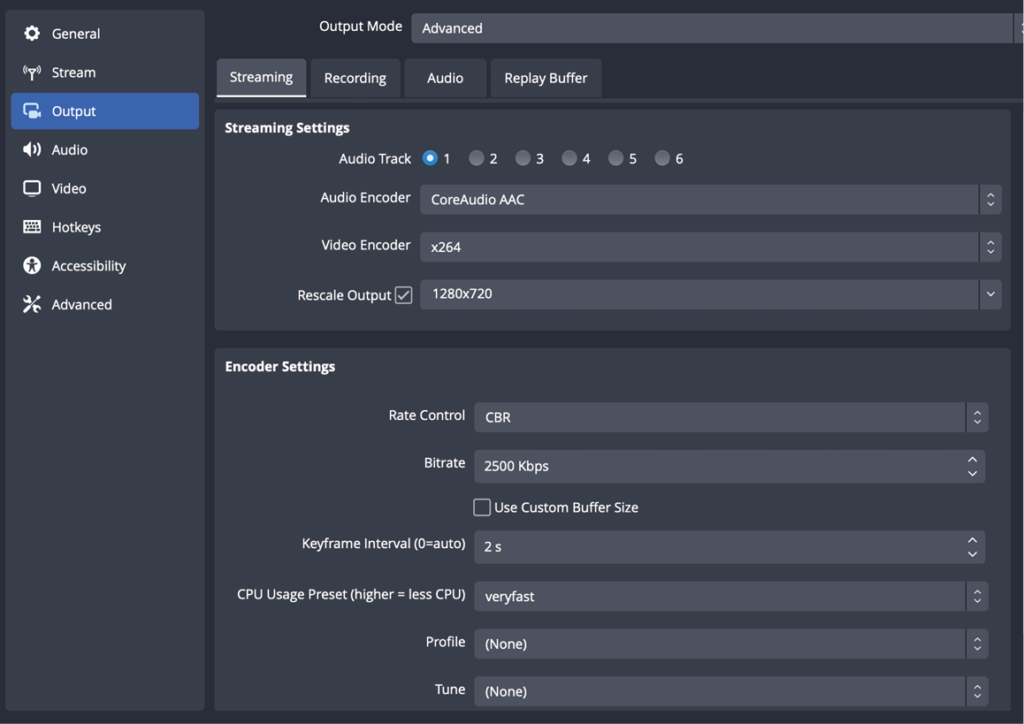The image size is (1024, 724).
Task: Open the CPU Usage Preset dropdown
Action: pos(730,596)
